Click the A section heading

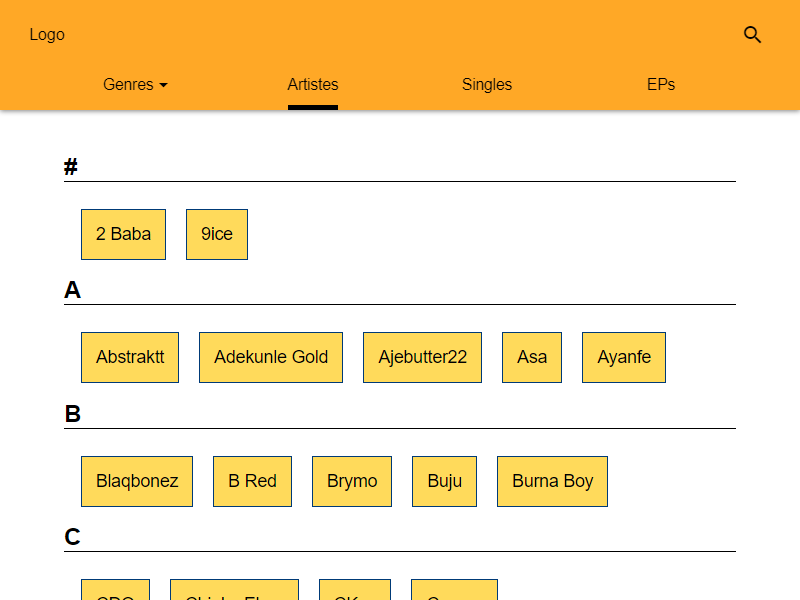tap(72, 290)
